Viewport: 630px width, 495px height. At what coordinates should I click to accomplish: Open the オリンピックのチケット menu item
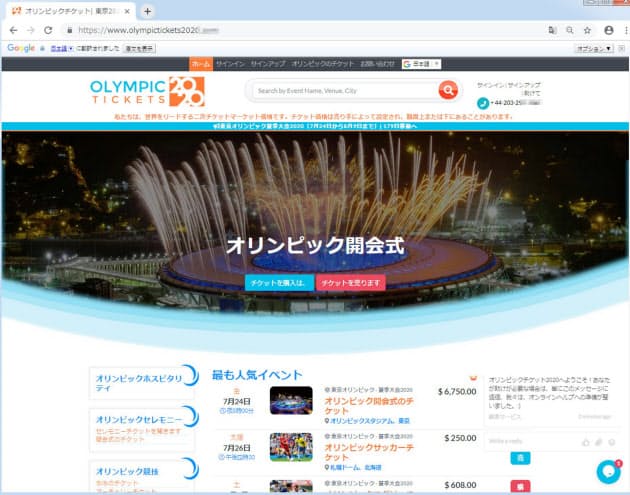pos(322,64)
